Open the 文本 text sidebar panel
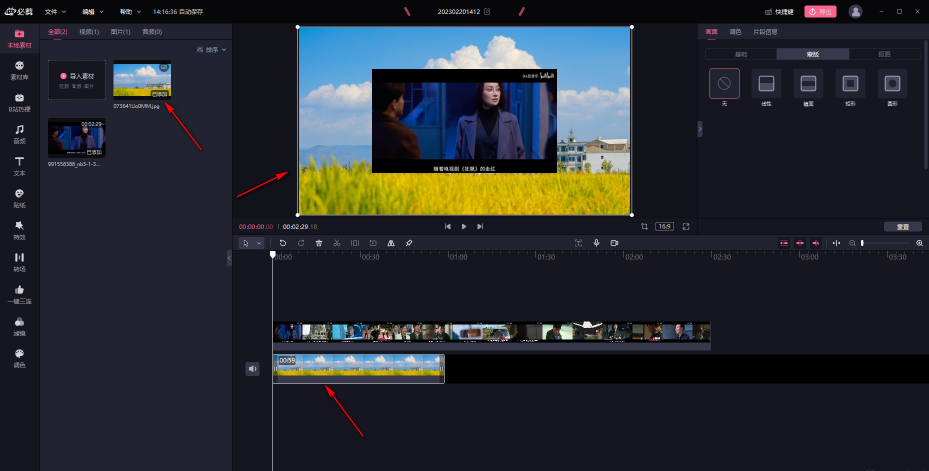Screen dimensions: 929x471 [x=19, y=164]
